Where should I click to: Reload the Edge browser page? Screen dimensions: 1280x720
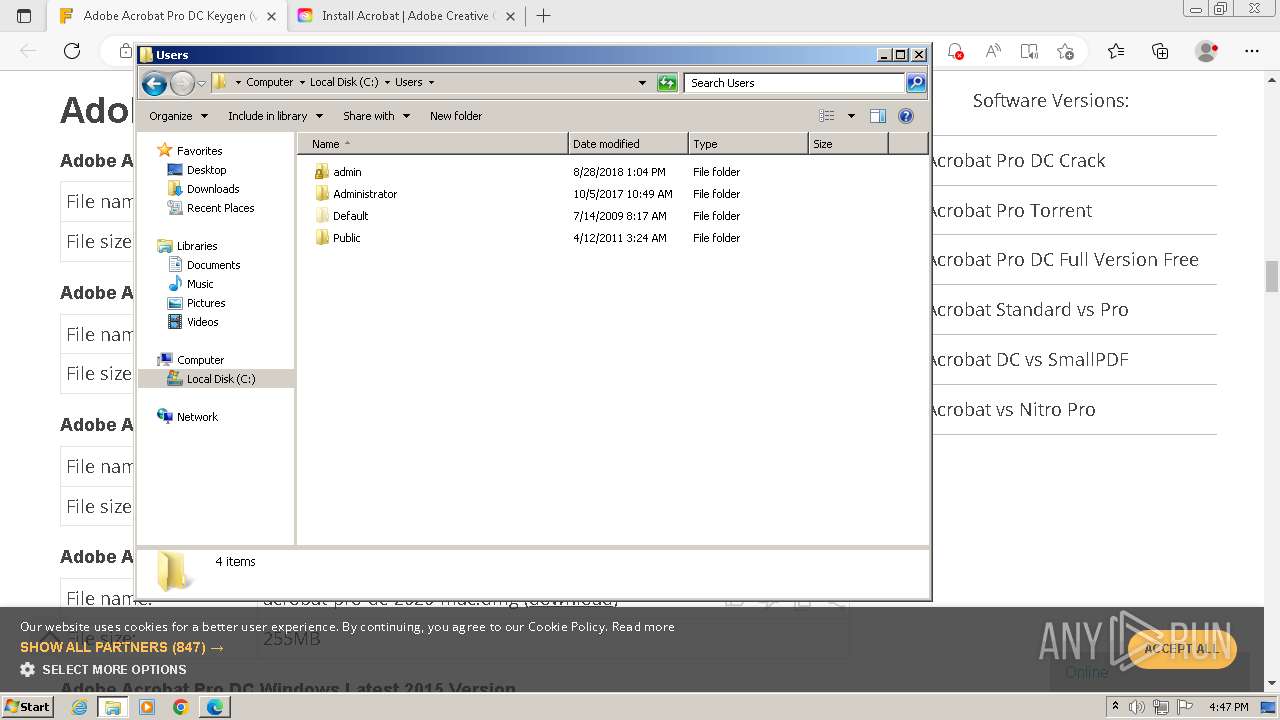[72, 51]
